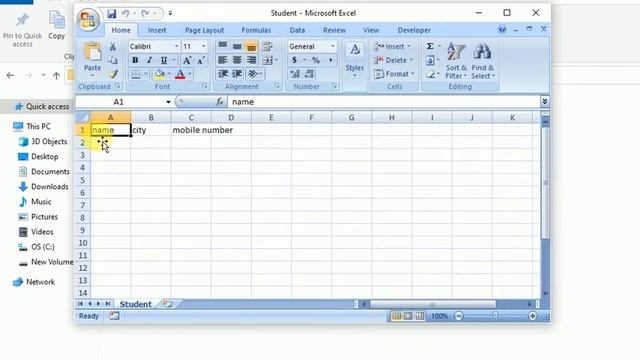Screen dimensions: 640x360
Task: Switch to the Insert tab
Action: tap(157, 30)
